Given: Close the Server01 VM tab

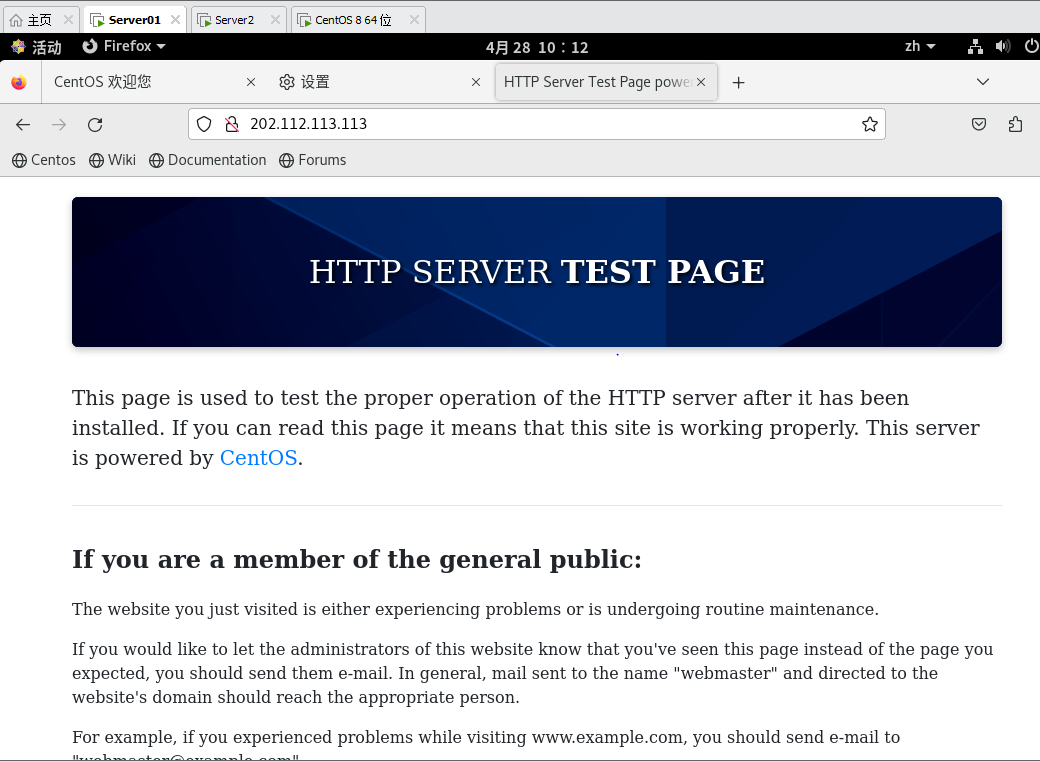Looking at the screenshot, I should pos(175,20).
